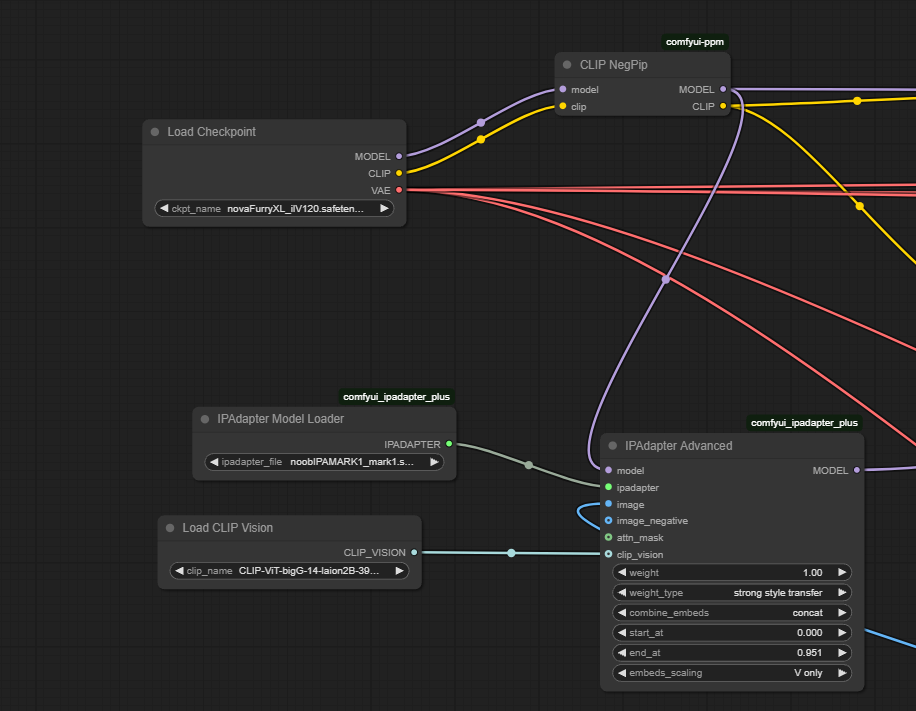The height and width of the screenshot is (711, 916).
Task: Select the IPAdapter Advanced node title
Action: click(x=678, y=446)
